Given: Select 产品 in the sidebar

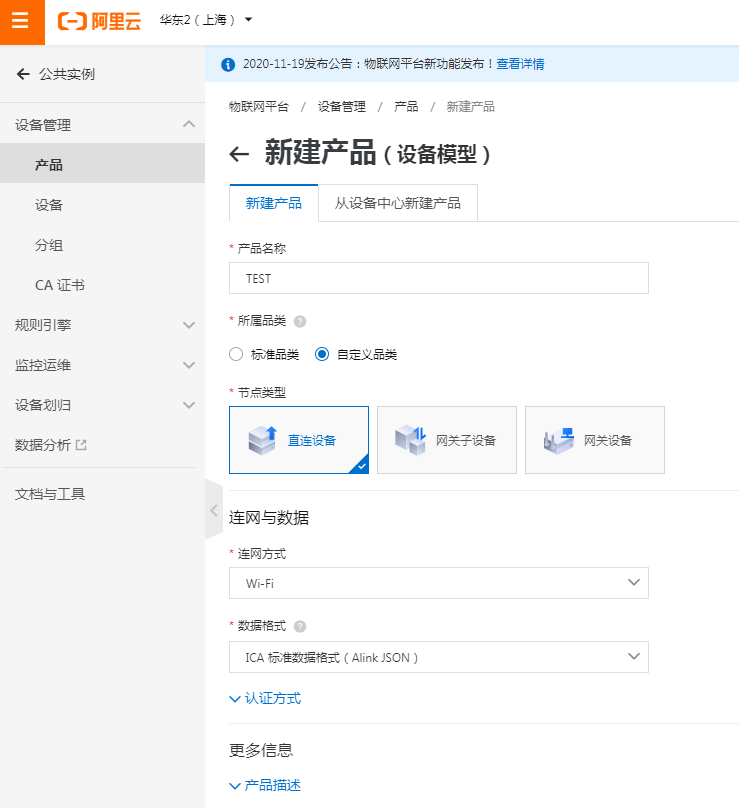Looking at the screenshot, I should click(102, 164).
